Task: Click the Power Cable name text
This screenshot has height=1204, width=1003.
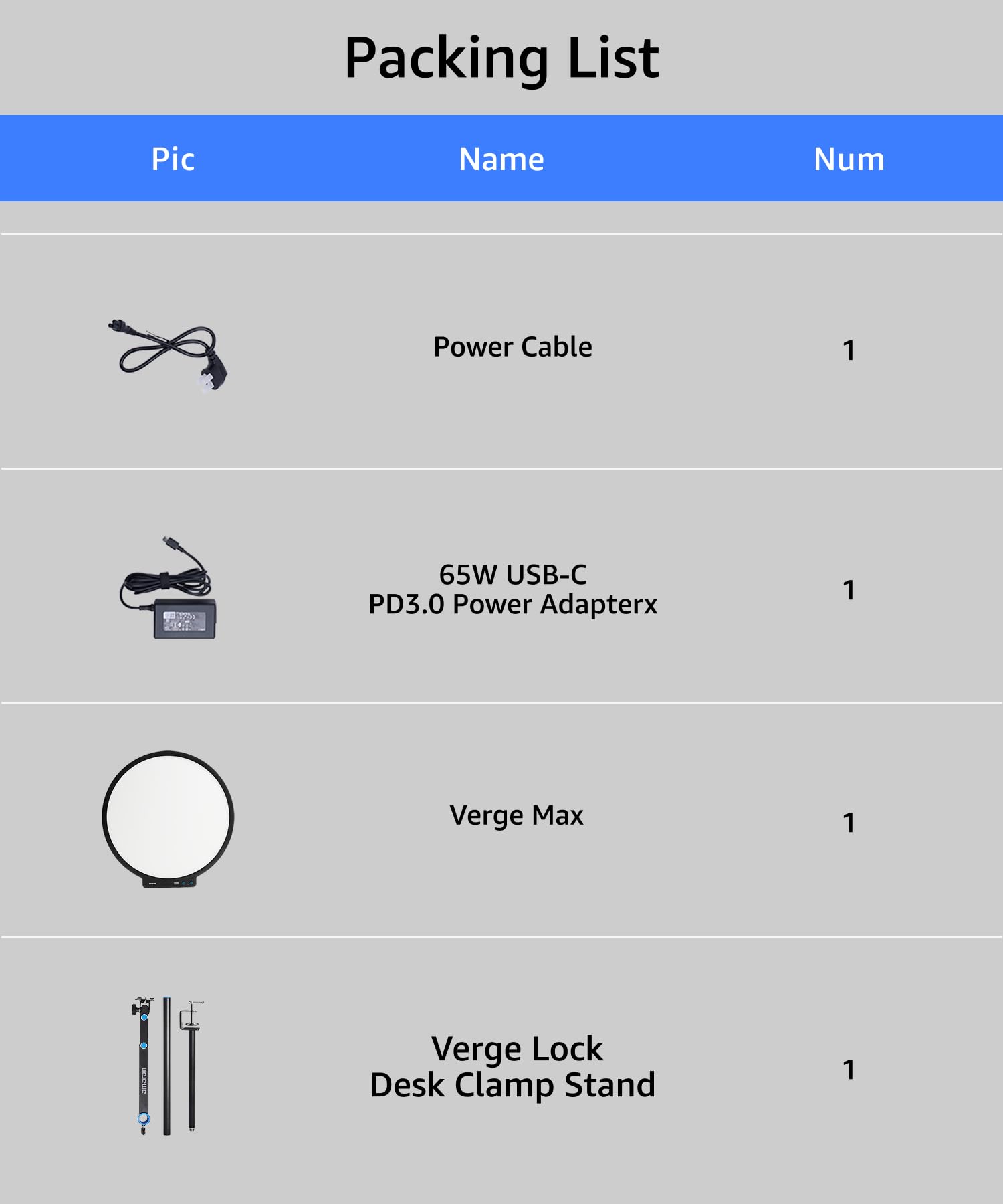Action: click(513, 347)
